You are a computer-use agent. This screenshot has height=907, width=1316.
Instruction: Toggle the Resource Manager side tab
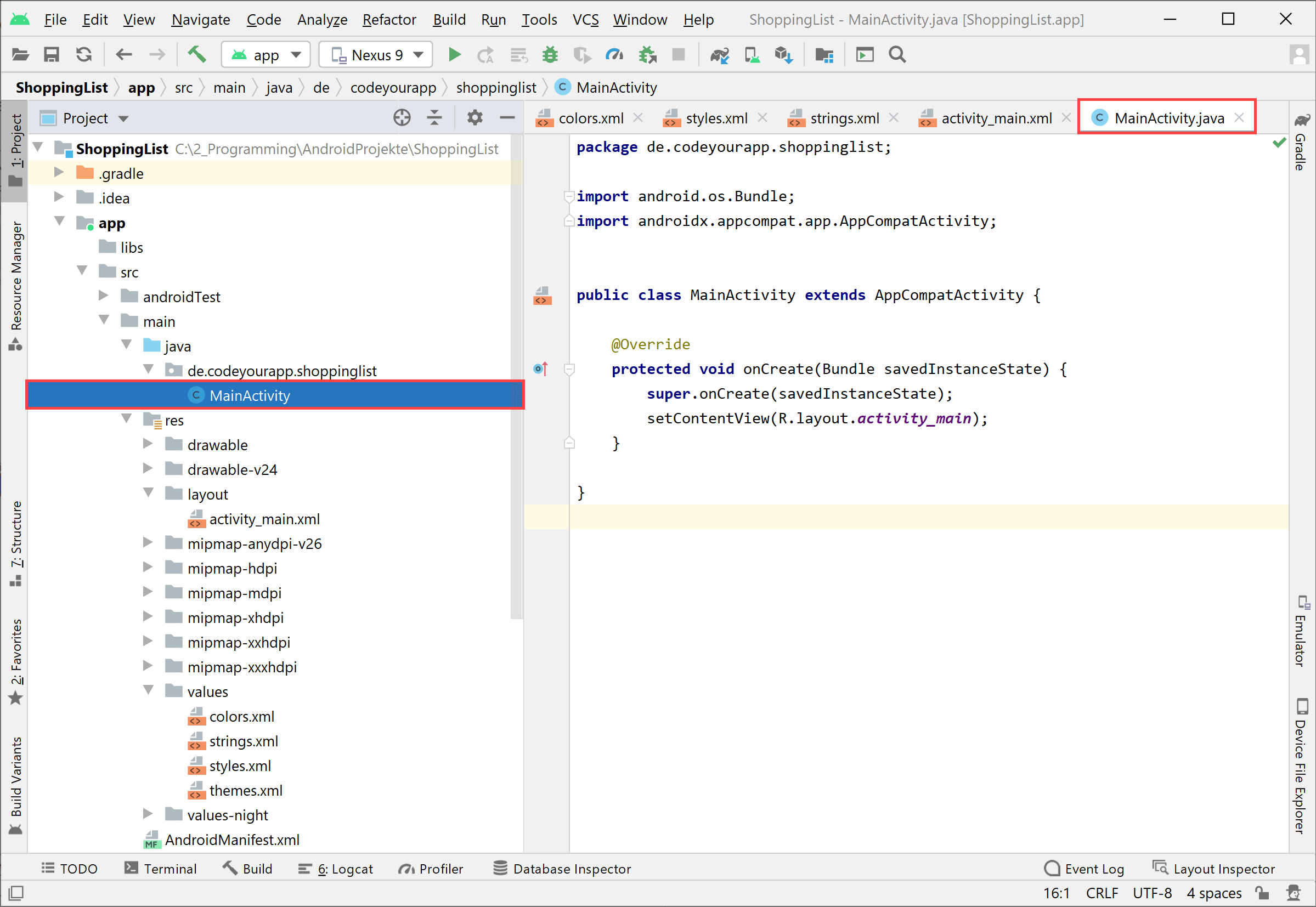pos(16,286)
